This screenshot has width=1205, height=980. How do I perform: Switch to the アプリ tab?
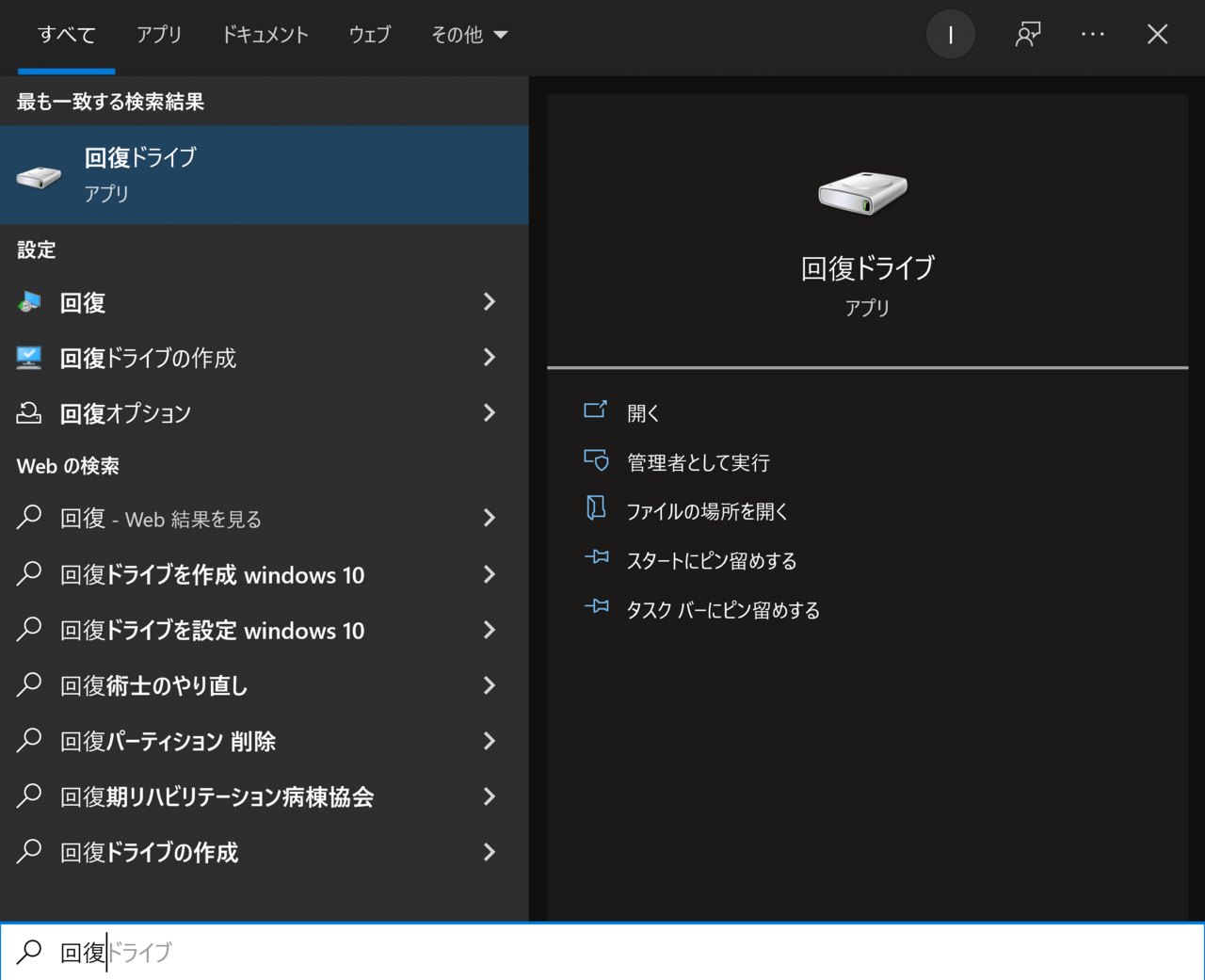click(x=159, y=35)
